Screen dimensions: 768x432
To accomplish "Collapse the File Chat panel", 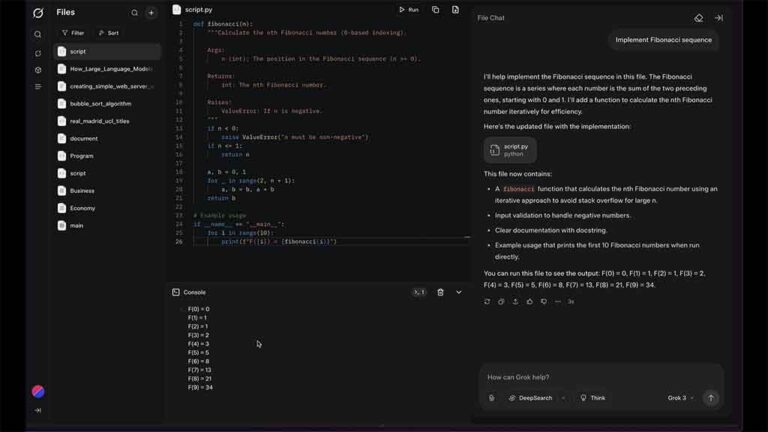I will [718, 18].
